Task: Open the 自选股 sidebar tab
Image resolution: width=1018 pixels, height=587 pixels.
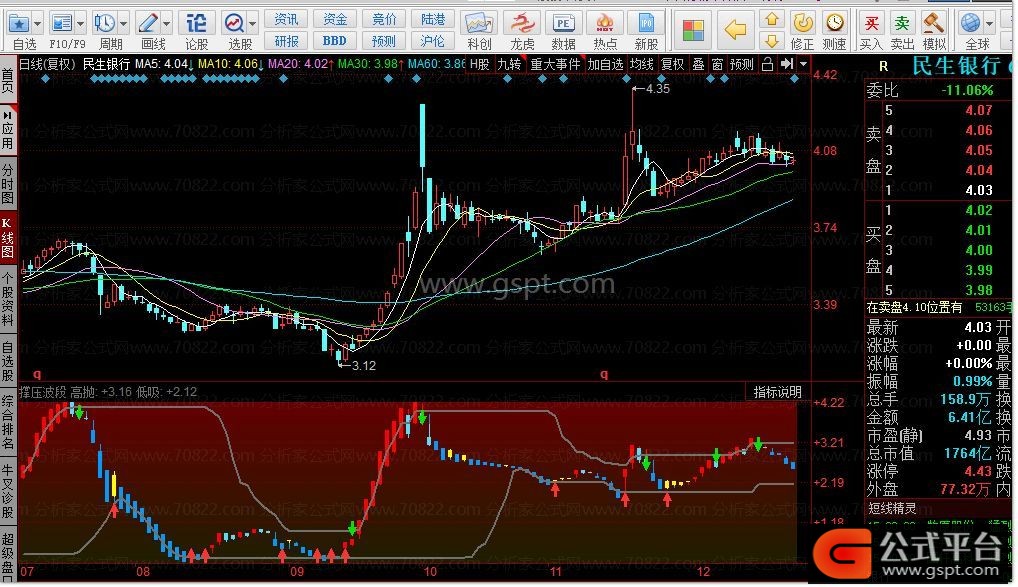Action: [x=8, y=361]
